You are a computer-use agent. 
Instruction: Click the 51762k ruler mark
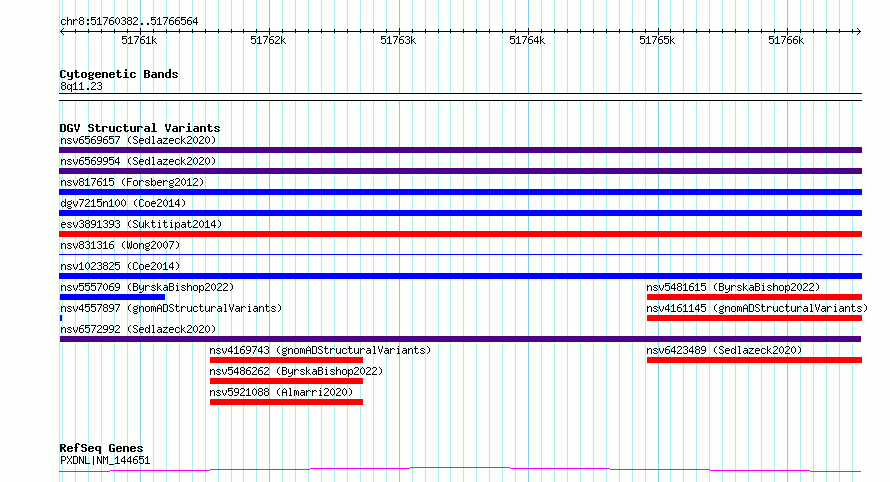point(268,40)
